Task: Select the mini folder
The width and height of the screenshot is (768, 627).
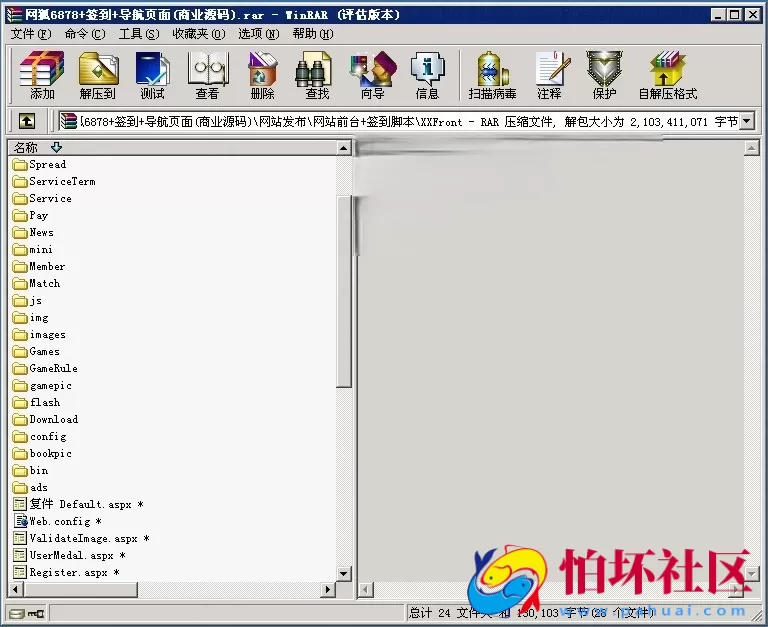Action: [x=33, y=250]
